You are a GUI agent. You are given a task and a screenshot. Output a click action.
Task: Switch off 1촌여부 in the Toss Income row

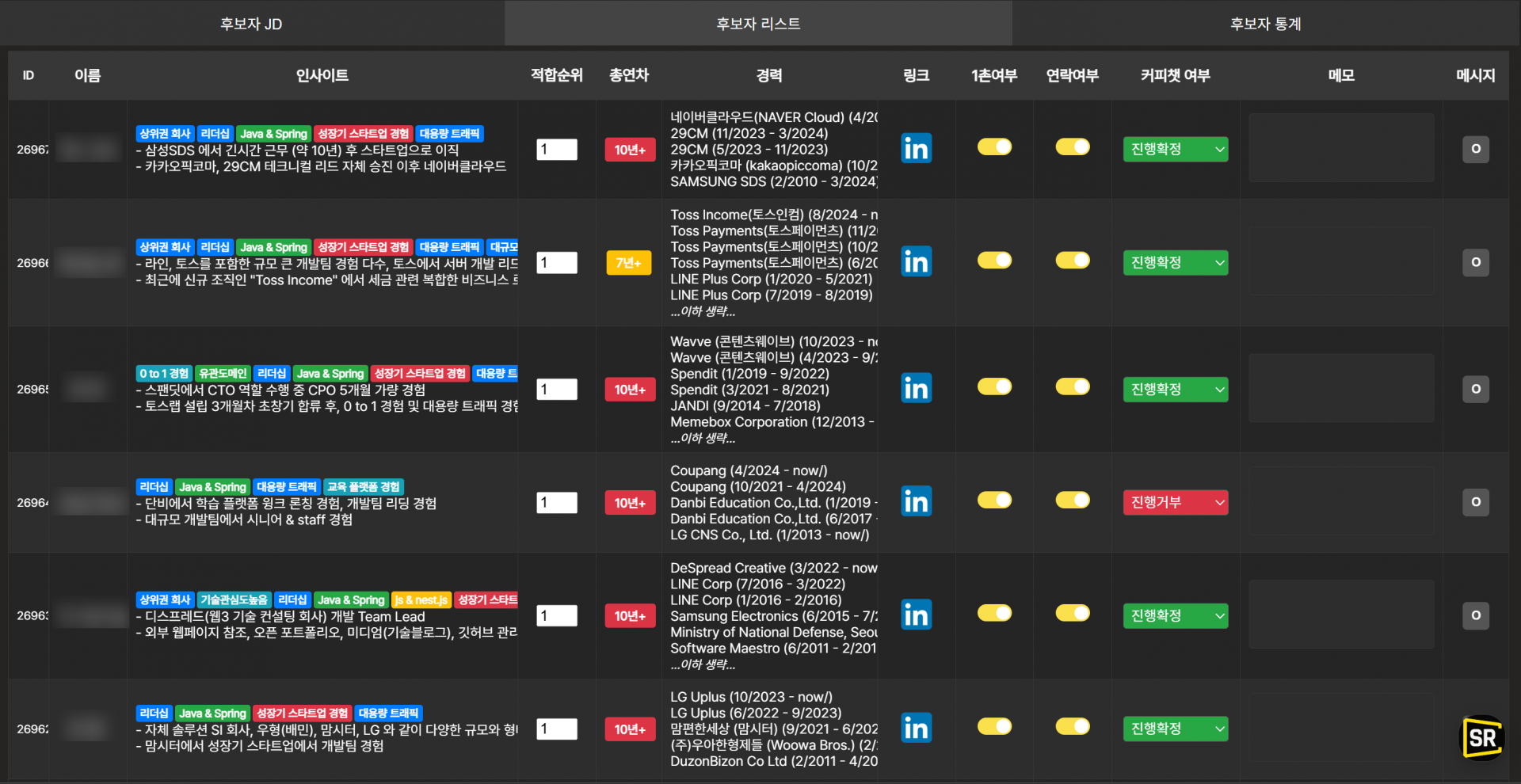pos(994,260)
